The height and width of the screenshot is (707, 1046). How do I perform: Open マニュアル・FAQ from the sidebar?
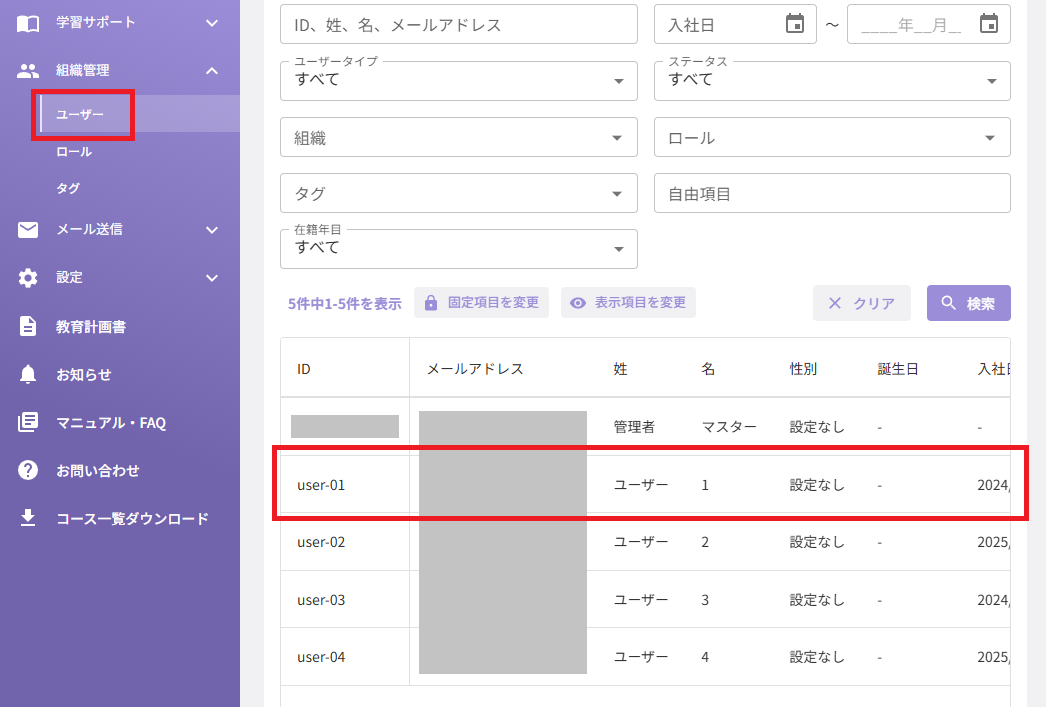[111, 423]
